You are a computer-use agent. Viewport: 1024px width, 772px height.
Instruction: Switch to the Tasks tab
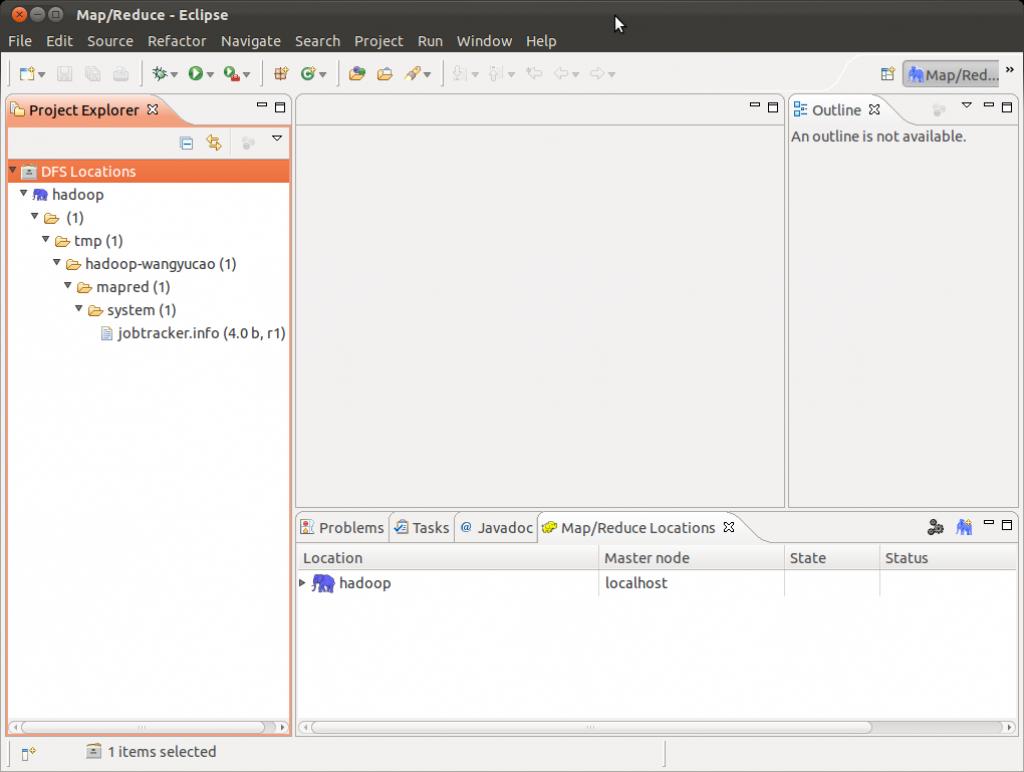coord(422,527)
